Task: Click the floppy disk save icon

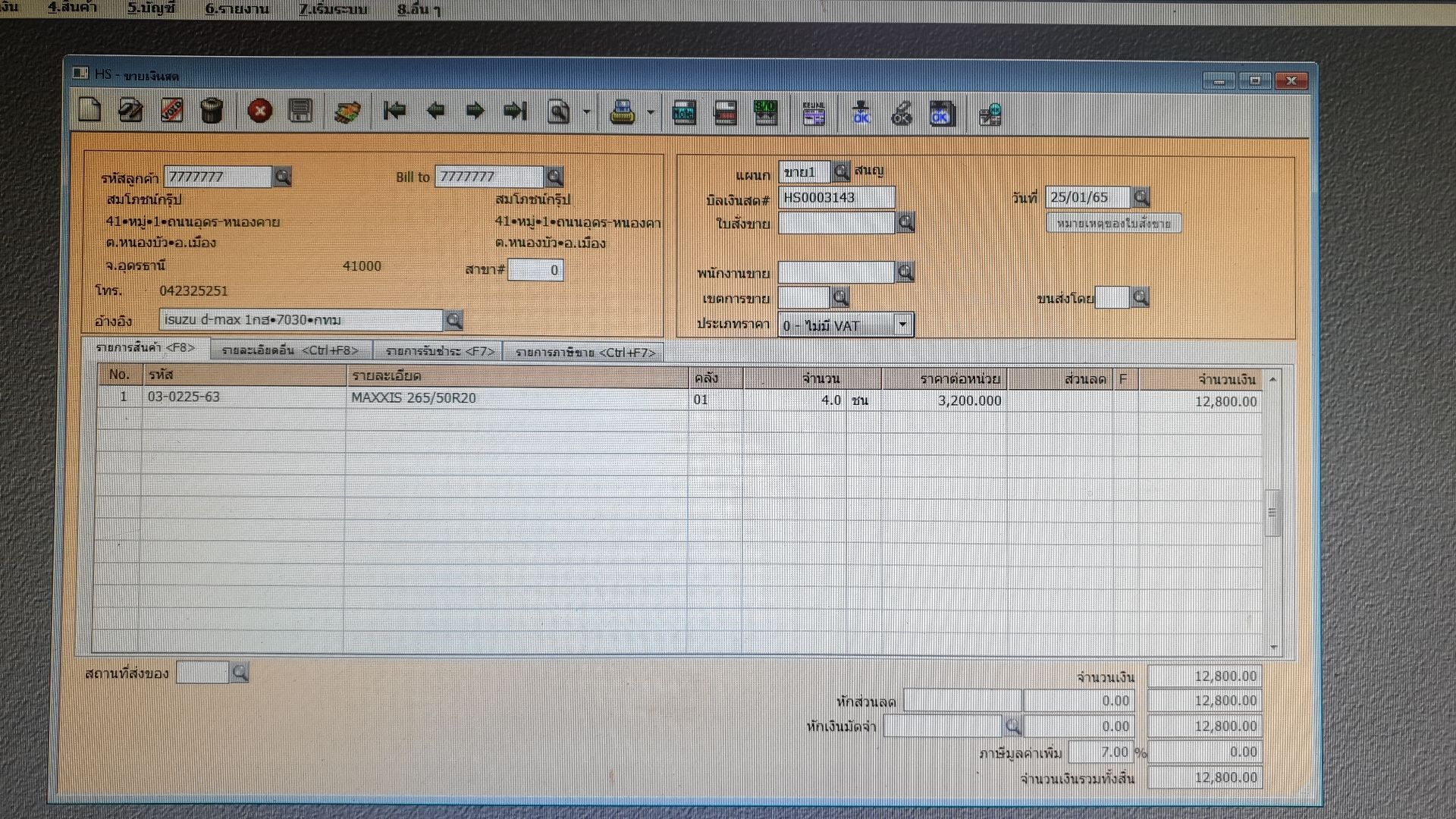Action: pyautogui.click(x=300, y=111)
